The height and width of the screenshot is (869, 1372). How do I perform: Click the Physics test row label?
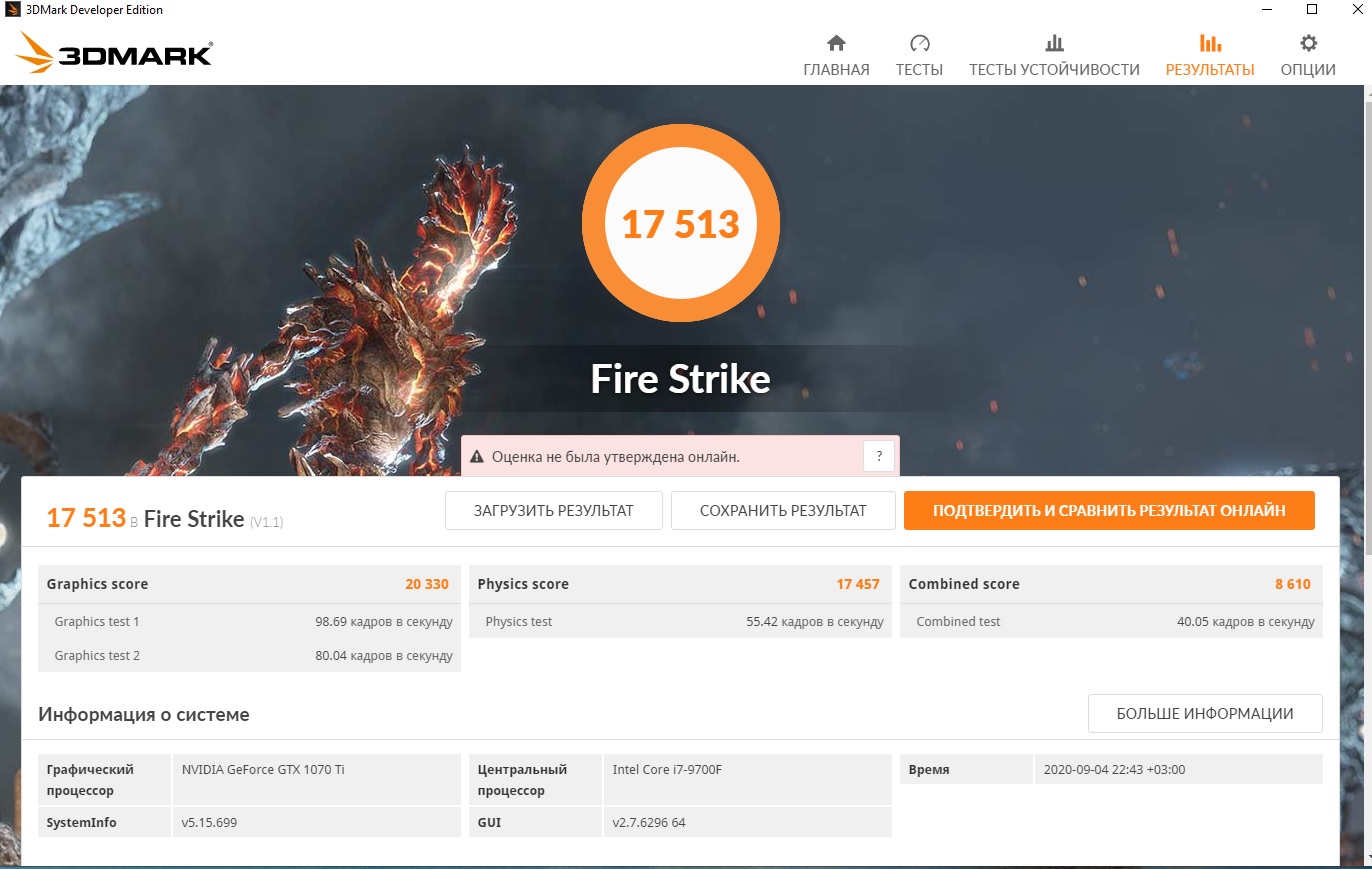(519, 622)
